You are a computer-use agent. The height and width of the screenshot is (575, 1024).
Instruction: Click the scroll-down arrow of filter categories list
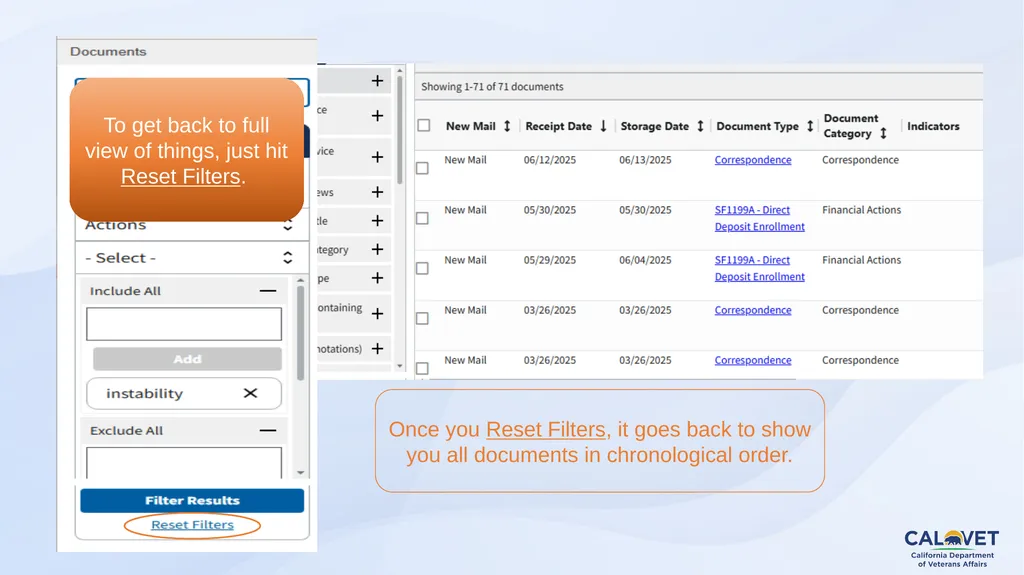point(400,367)
